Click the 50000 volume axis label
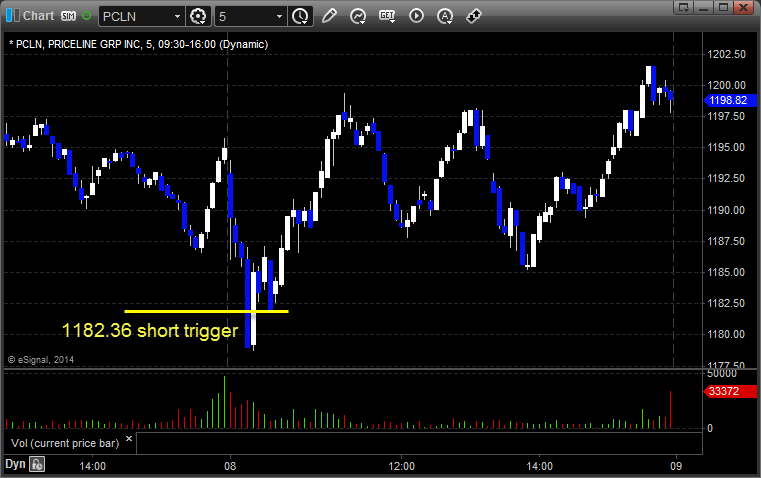The width and height of the screenshot is (761, 478). coord(722,374)
